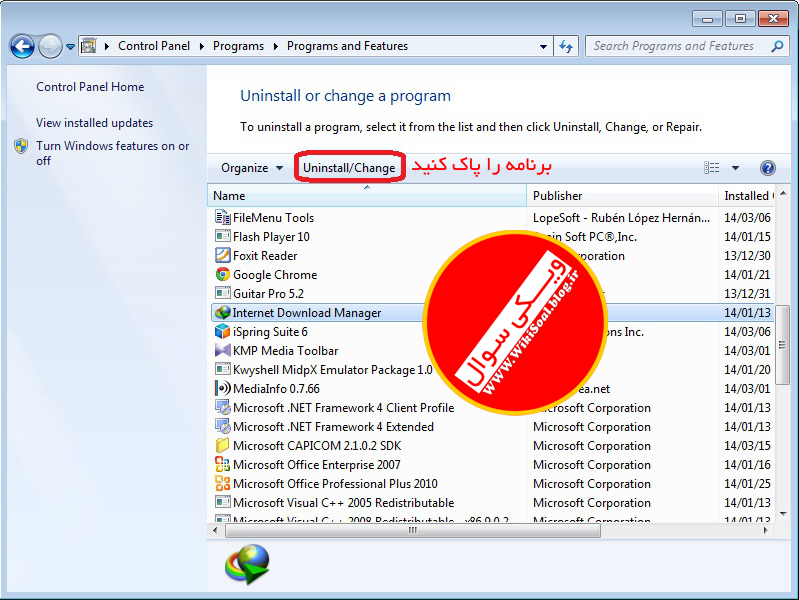Click the Visual C++ 2005 Redistributable icon

[x=222, y=502]
